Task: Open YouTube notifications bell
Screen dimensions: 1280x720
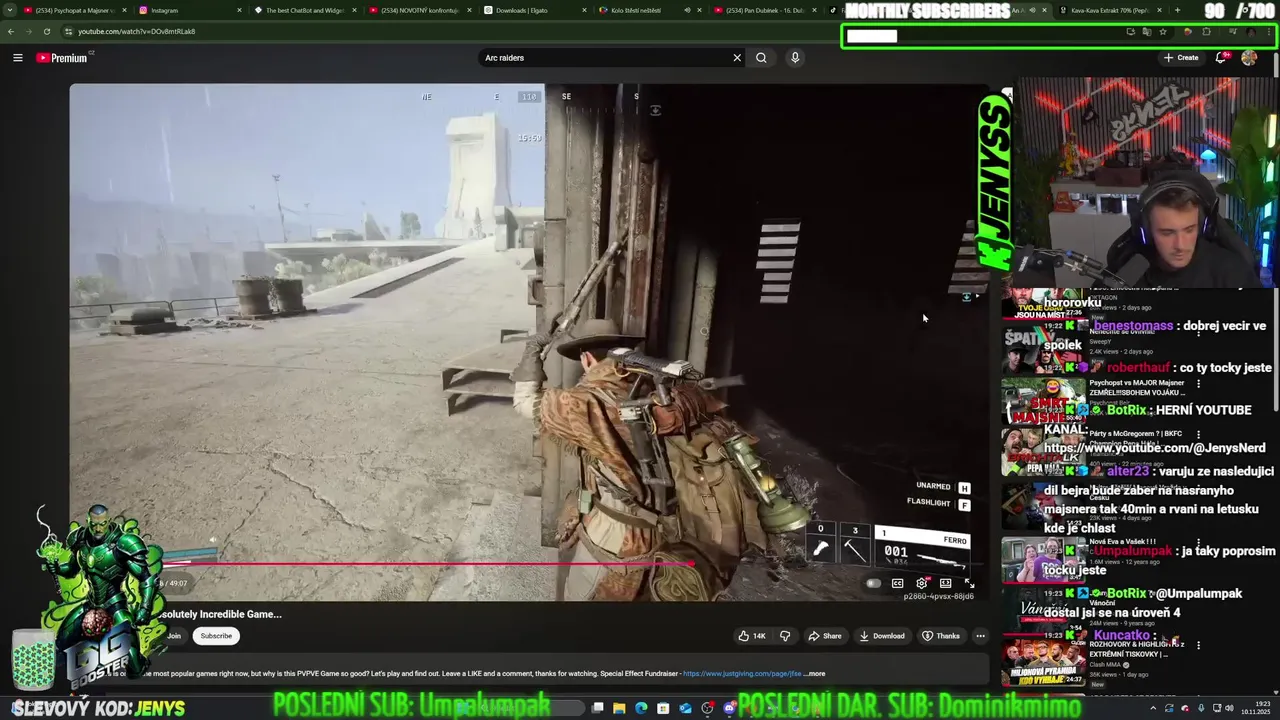Action: [x=1221, y=58]
